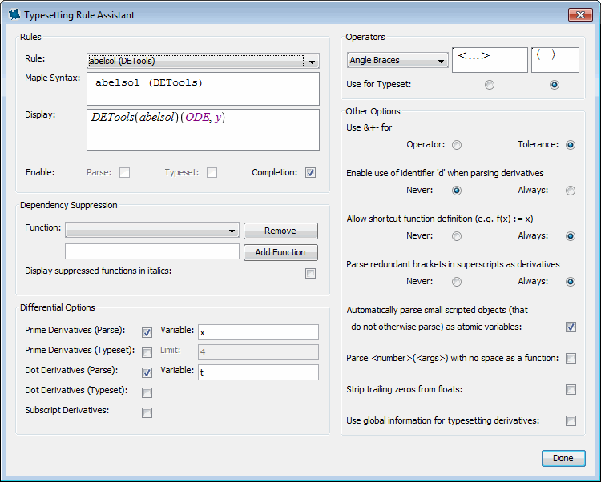
Task: Click the Prime Derivatives Variable field containing x
Action: [257, 332]
